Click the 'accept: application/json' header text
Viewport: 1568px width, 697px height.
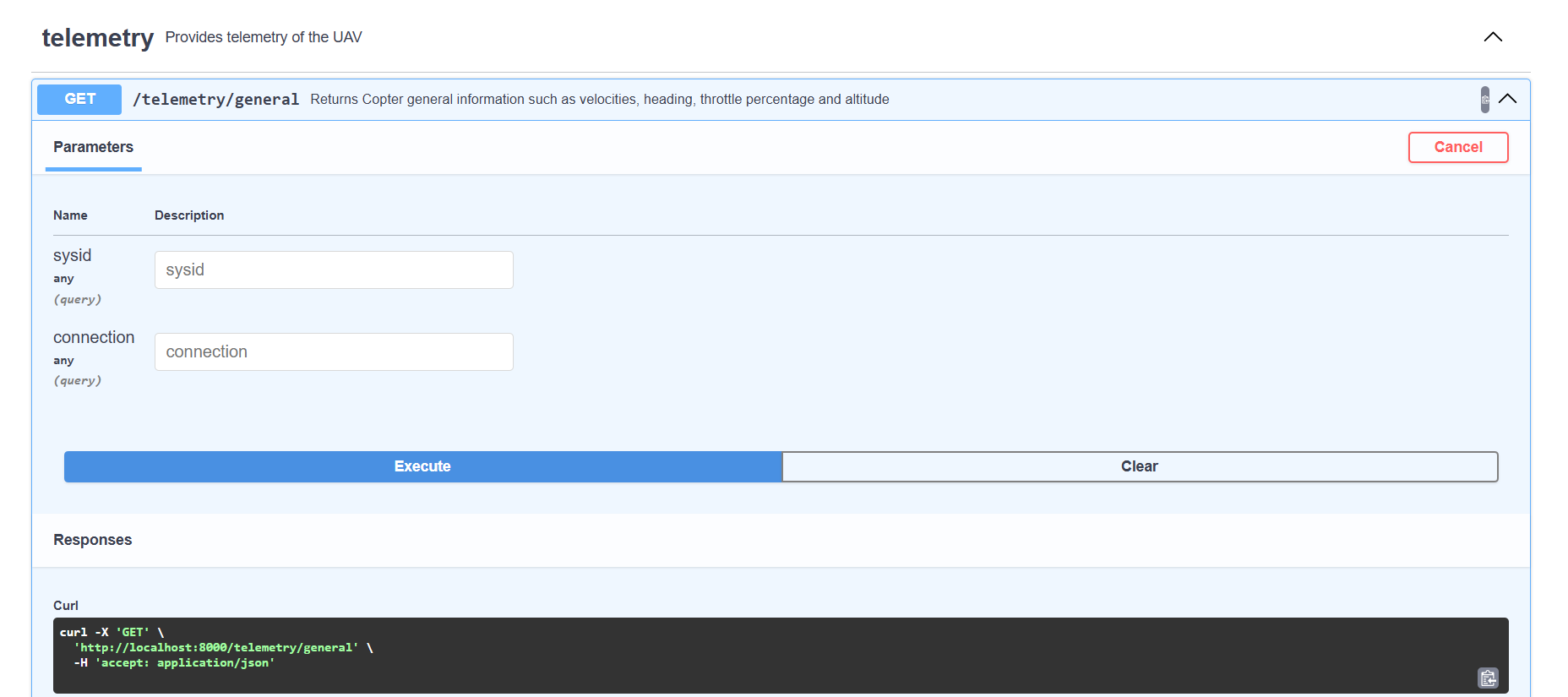tap(185, 663)
